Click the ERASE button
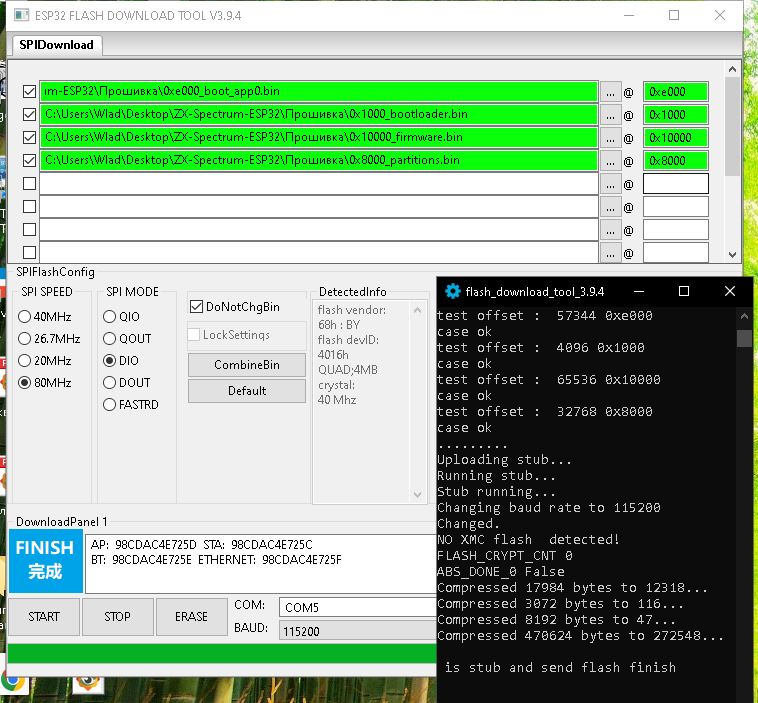The height and width of the screenshot is (703, 758). point(191,616)
